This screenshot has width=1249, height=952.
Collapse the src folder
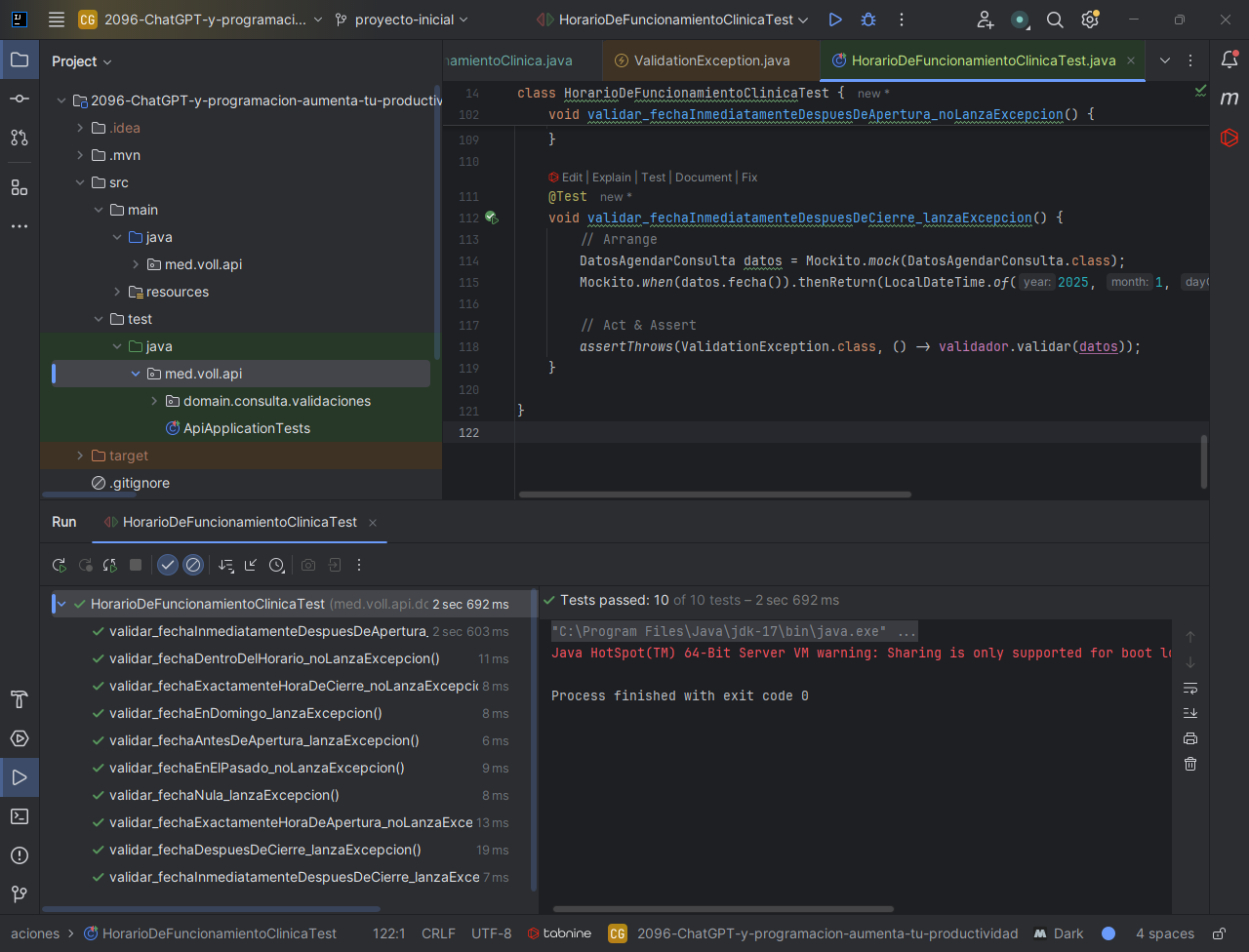point(80,182)
